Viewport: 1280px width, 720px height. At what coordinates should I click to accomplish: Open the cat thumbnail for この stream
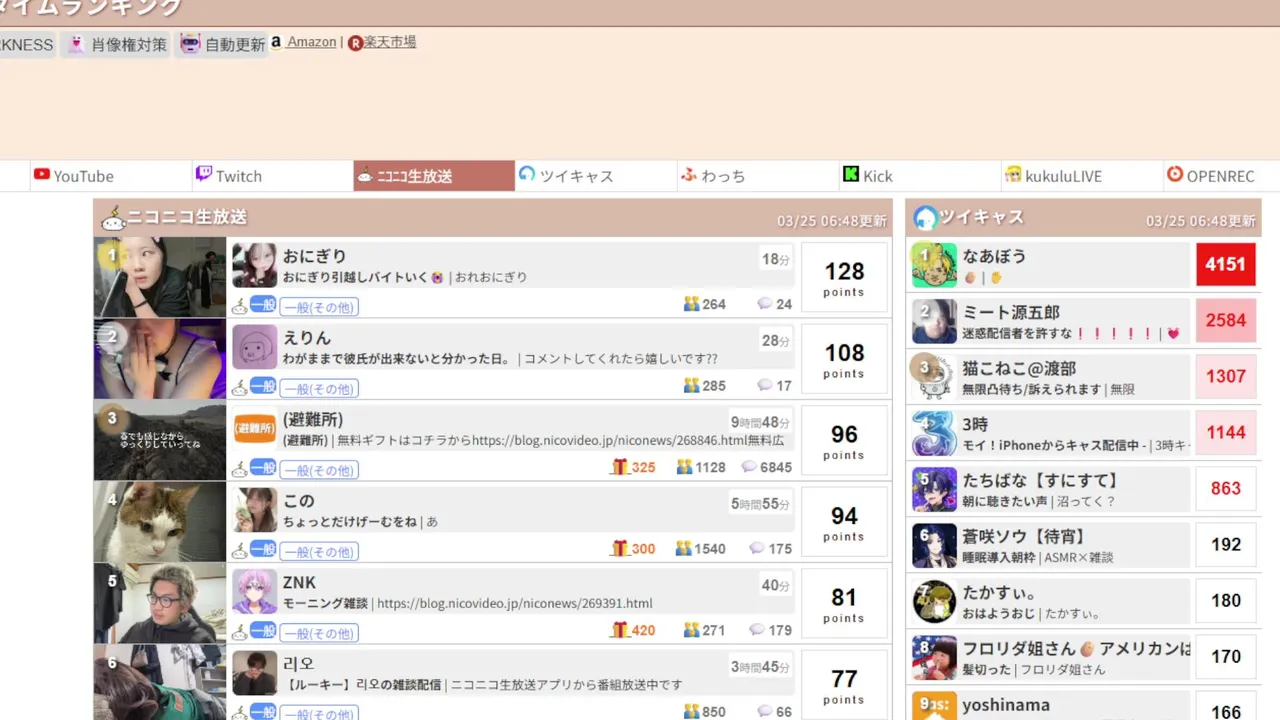(x=160, y=522)
